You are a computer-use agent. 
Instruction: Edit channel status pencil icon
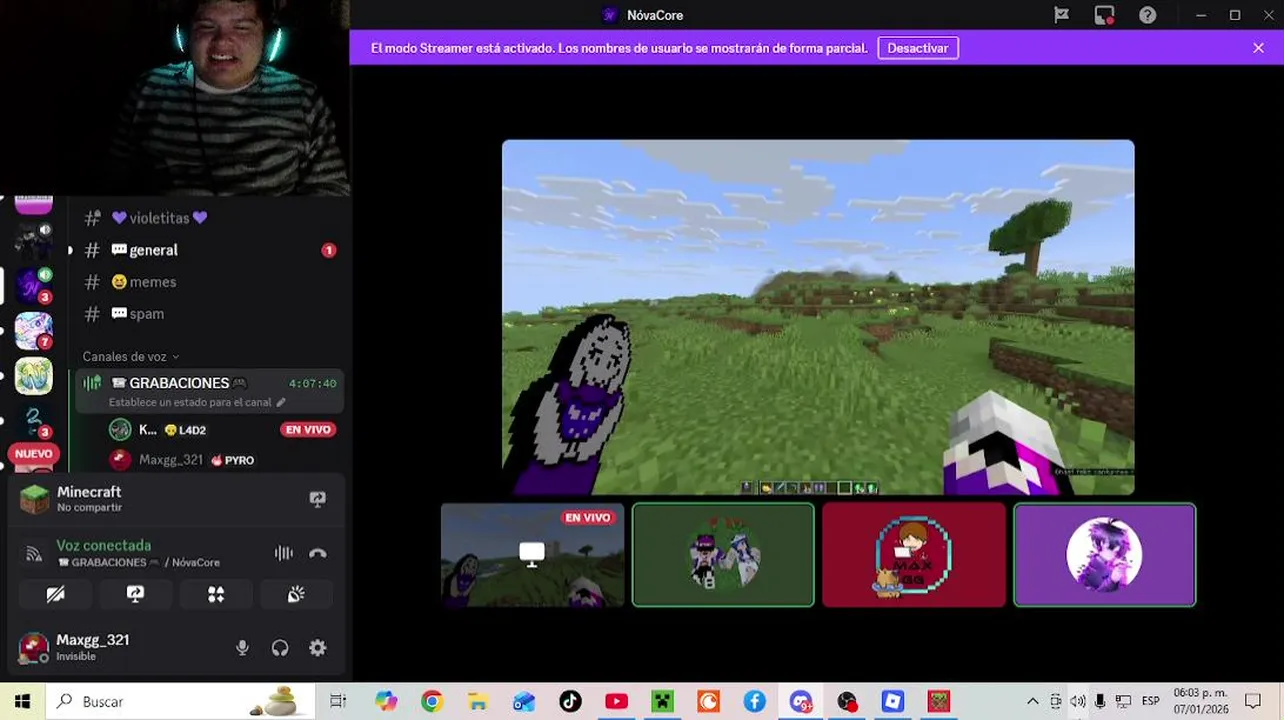click(x=281, y=403)
